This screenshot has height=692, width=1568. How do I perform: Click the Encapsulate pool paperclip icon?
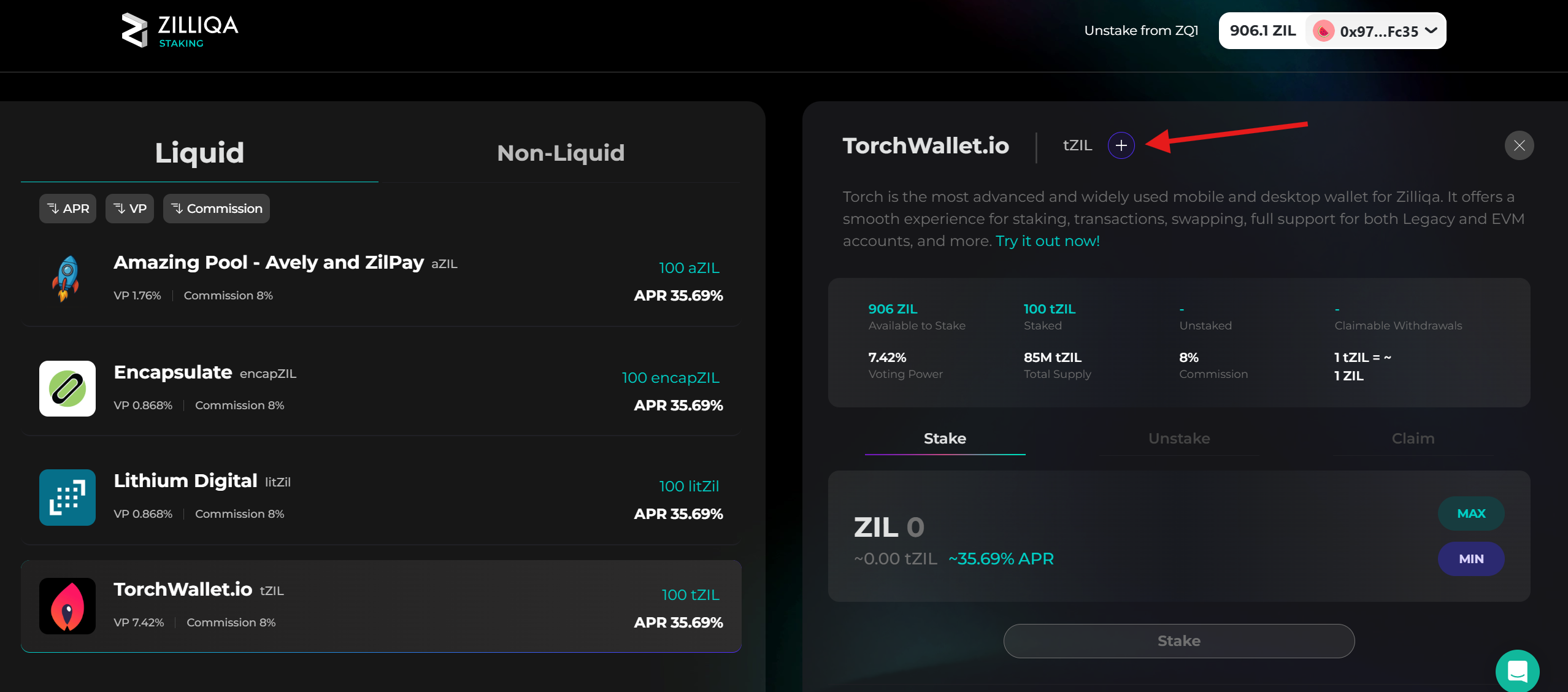pyautogui.click(x=66, y=388)
